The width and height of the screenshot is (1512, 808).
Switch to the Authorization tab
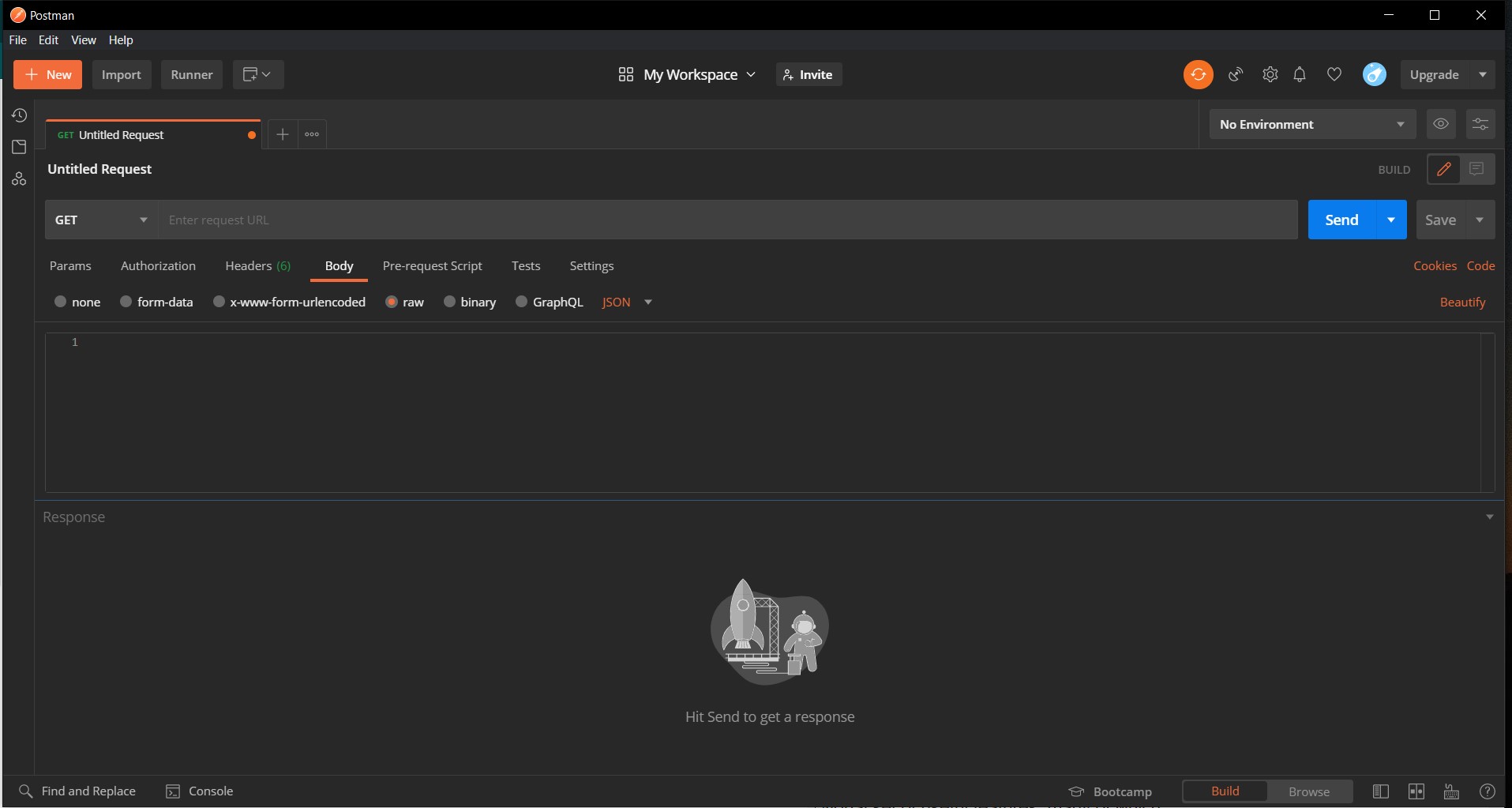tap(158, 265)
